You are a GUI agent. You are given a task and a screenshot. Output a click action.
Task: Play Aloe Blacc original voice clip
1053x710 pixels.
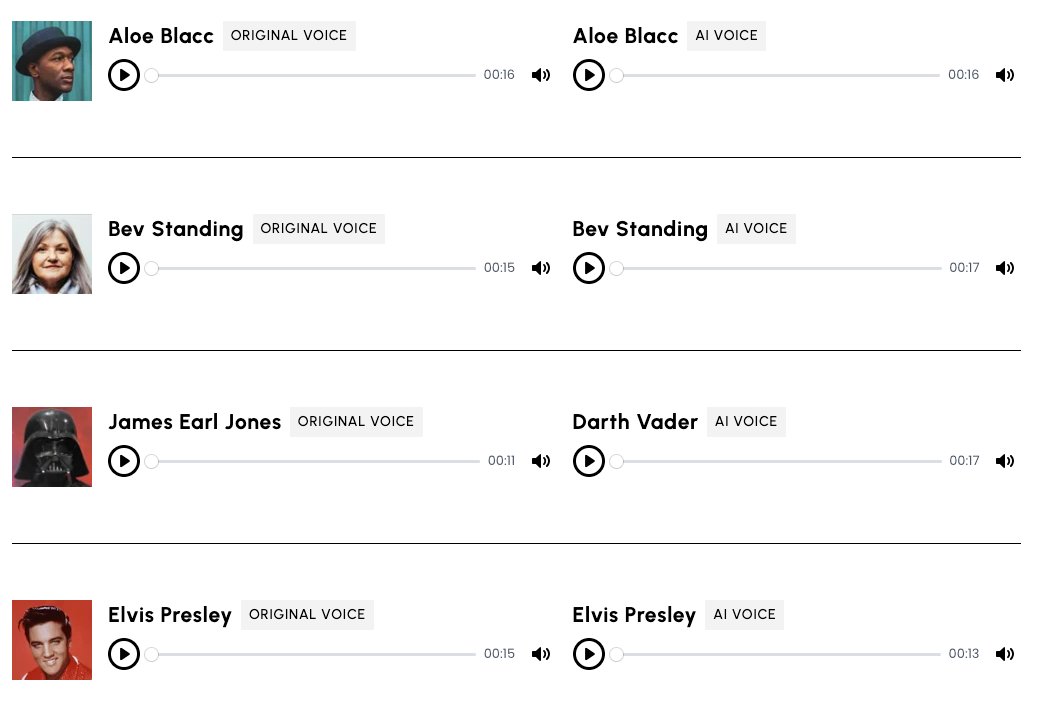(124, 75)
